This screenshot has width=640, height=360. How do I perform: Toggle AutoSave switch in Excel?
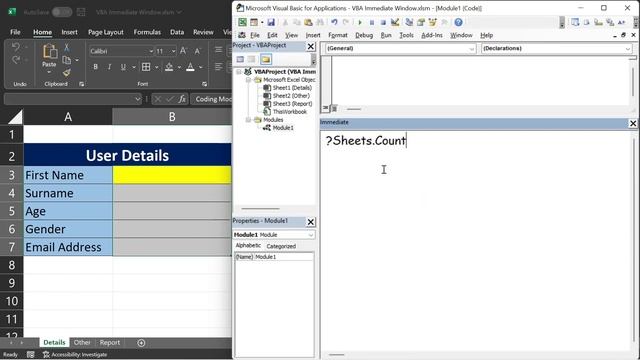(62, 12)
